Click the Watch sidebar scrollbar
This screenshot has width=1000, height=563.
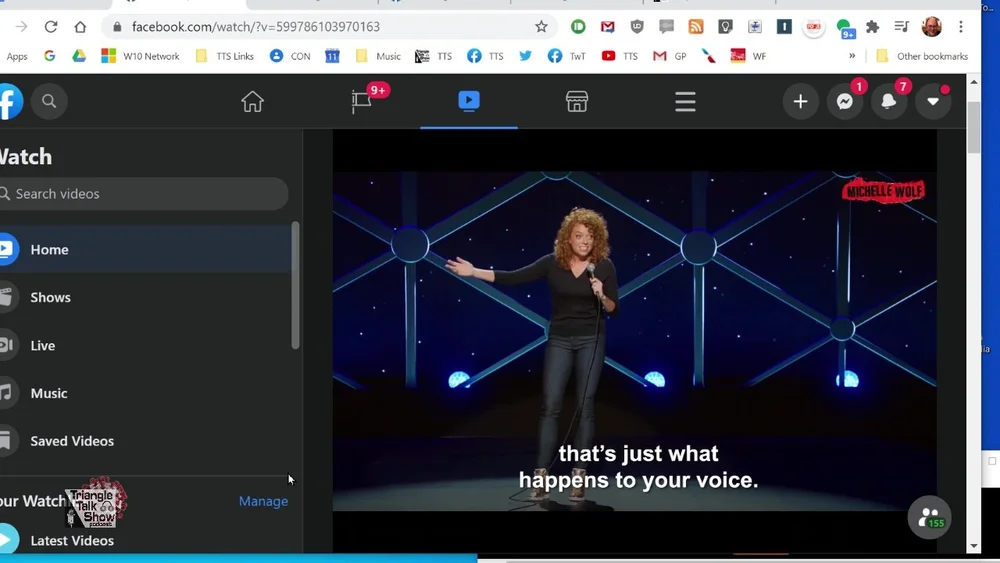tap(295, 285)
